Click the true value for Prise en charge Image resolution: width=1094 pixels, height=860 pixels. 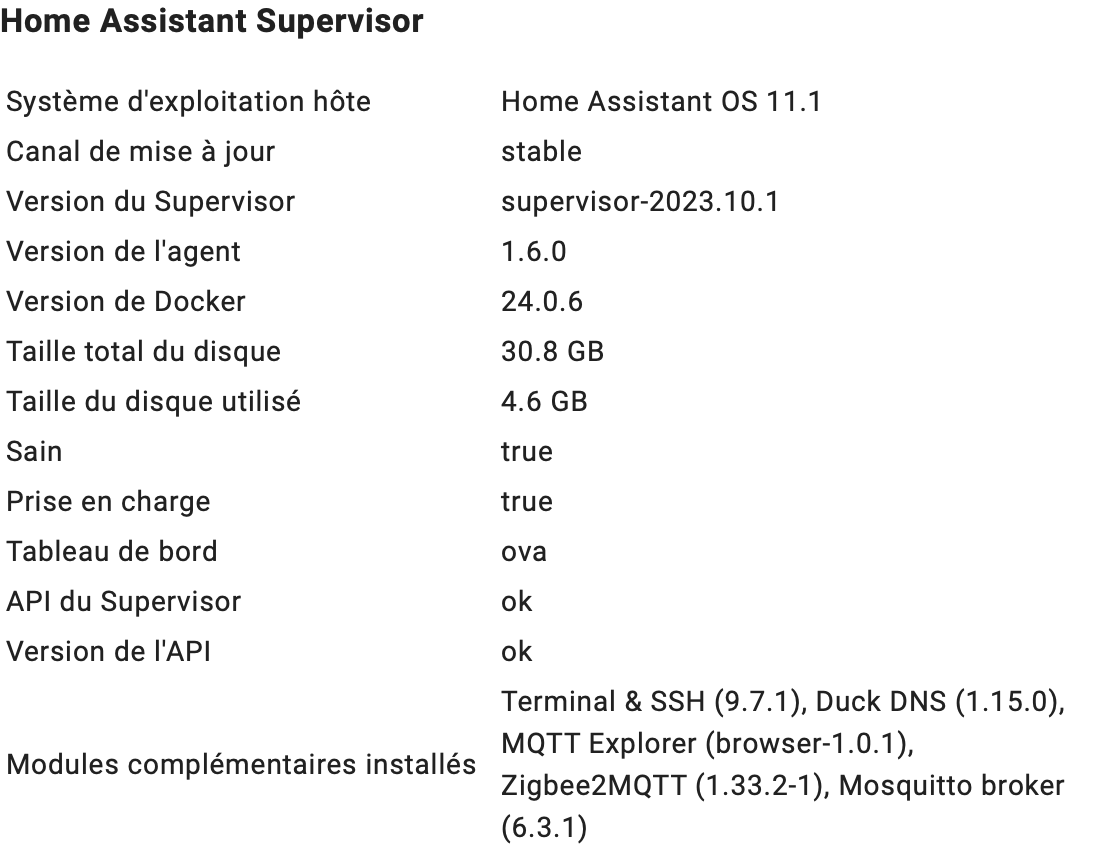pyautogui.click(x=527, y=502)
